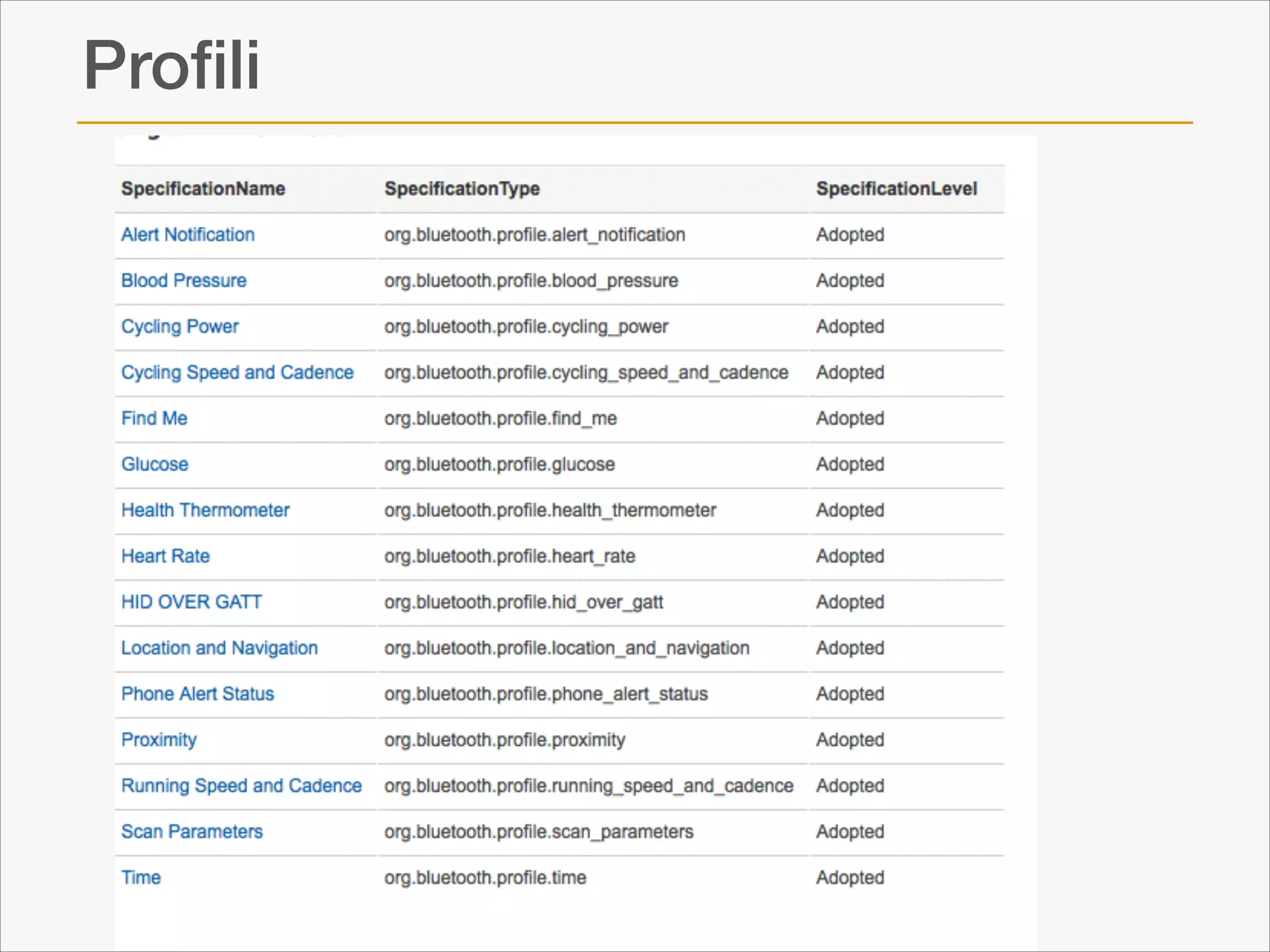Click the Scan Parameters link
This screenshot has height=952, width=1270.
192,831
